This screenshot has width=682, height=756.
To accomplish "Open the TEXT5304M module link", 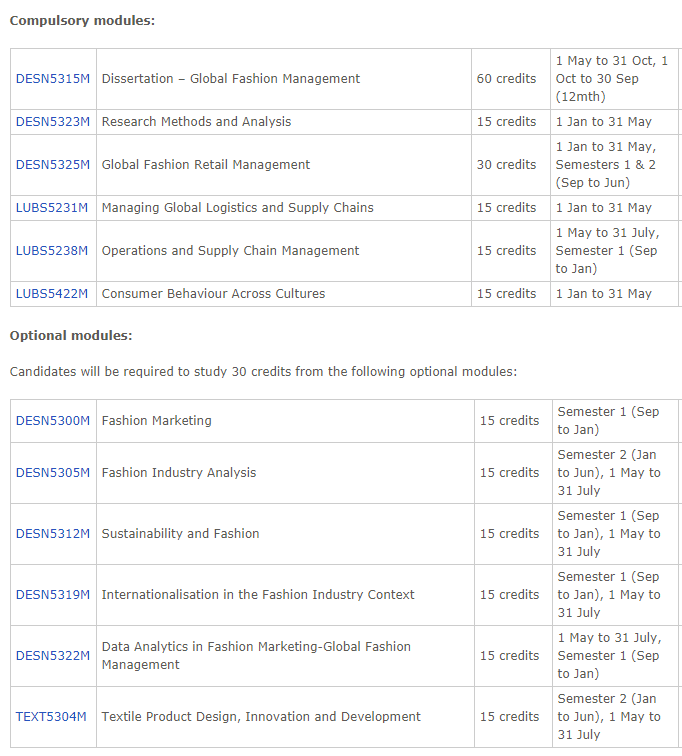I will pyautogui.click(x=51, y=717).
